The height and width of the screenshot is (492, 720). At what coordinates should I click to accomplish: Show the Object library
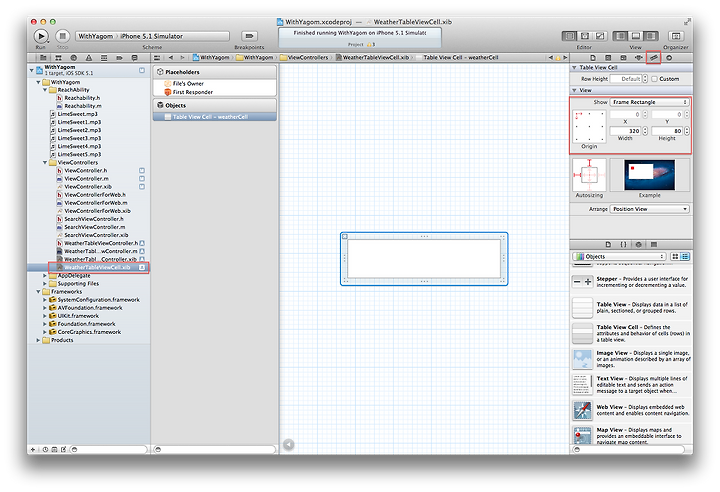[638, 244]
